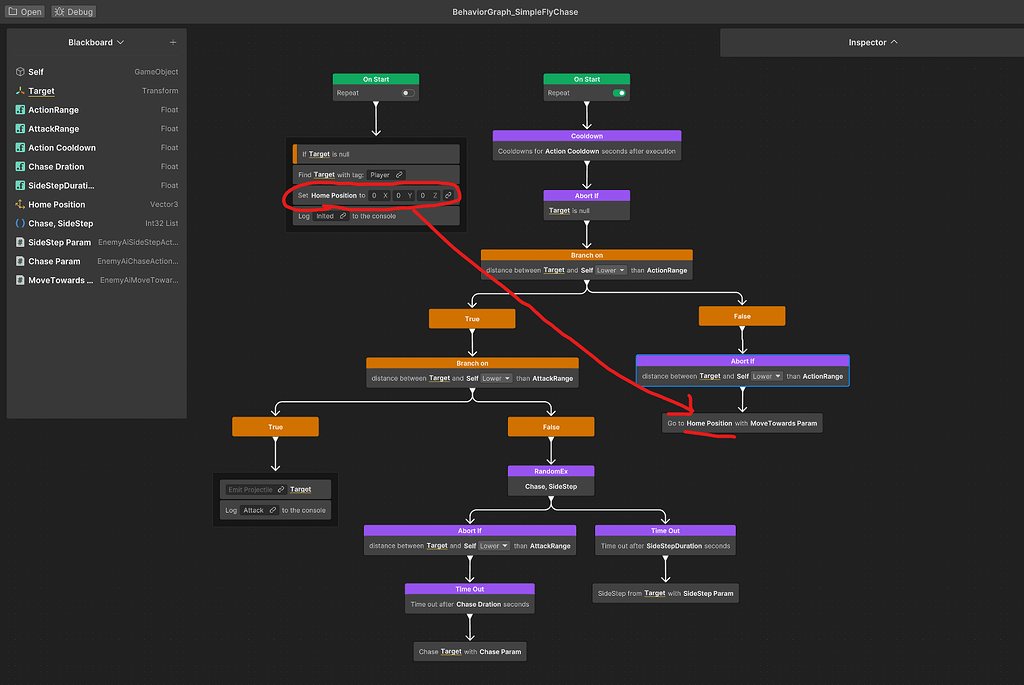Select the ActionRange float type icon
The height and width of the screenshot is (685, 1024).
[x=20, y=110]
